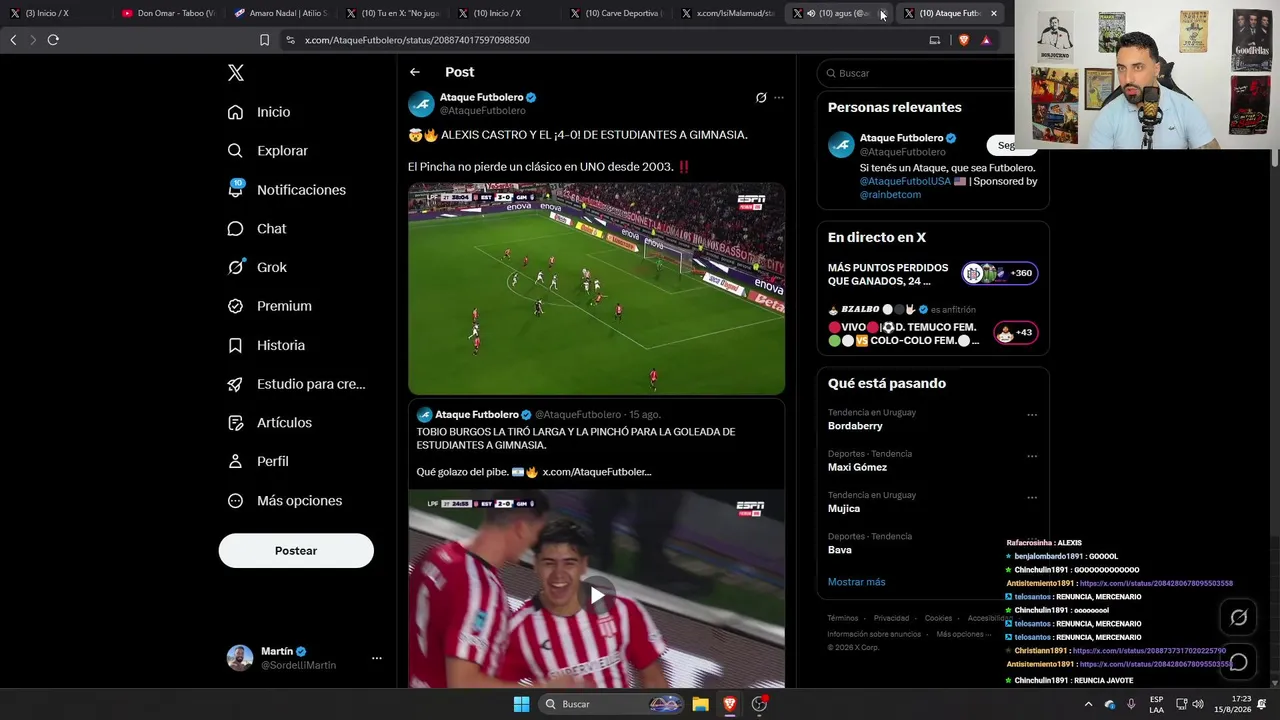Open the Mujica trend options menu
This screenshot has width=1280, height=720.
1032,497
